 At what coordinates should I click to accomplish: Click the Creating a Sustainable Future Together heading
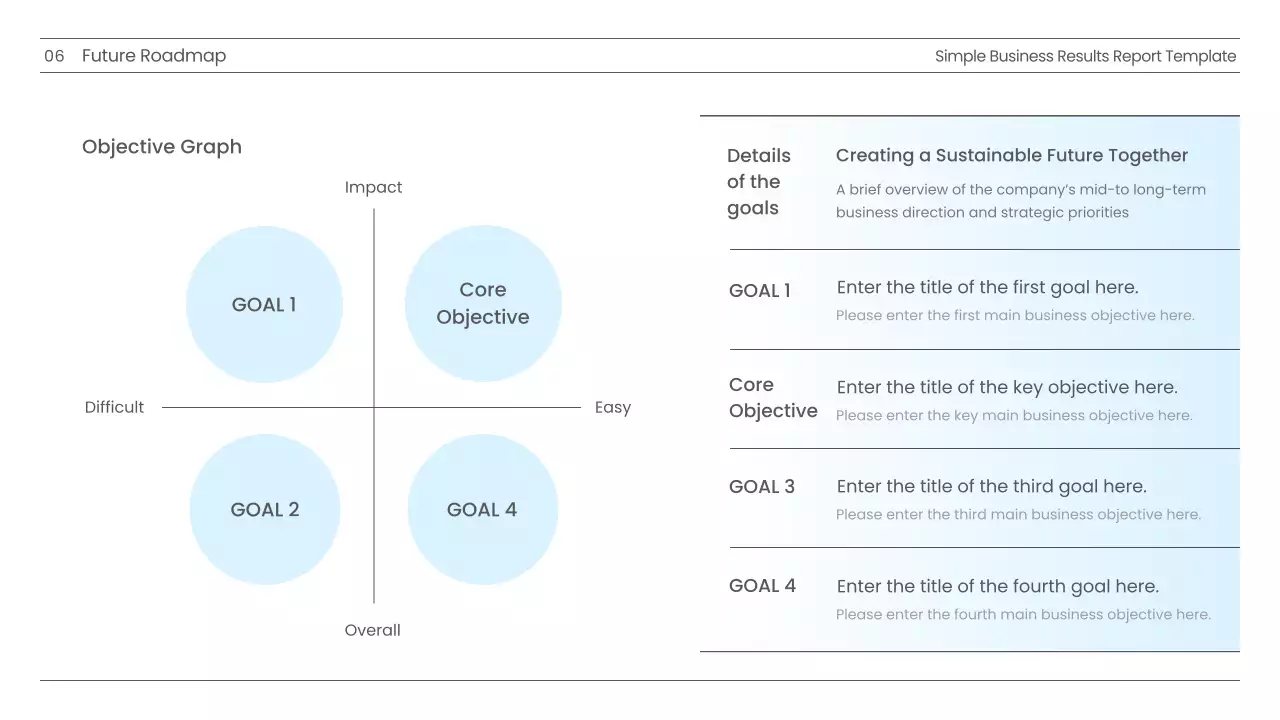click(1011, 155)
